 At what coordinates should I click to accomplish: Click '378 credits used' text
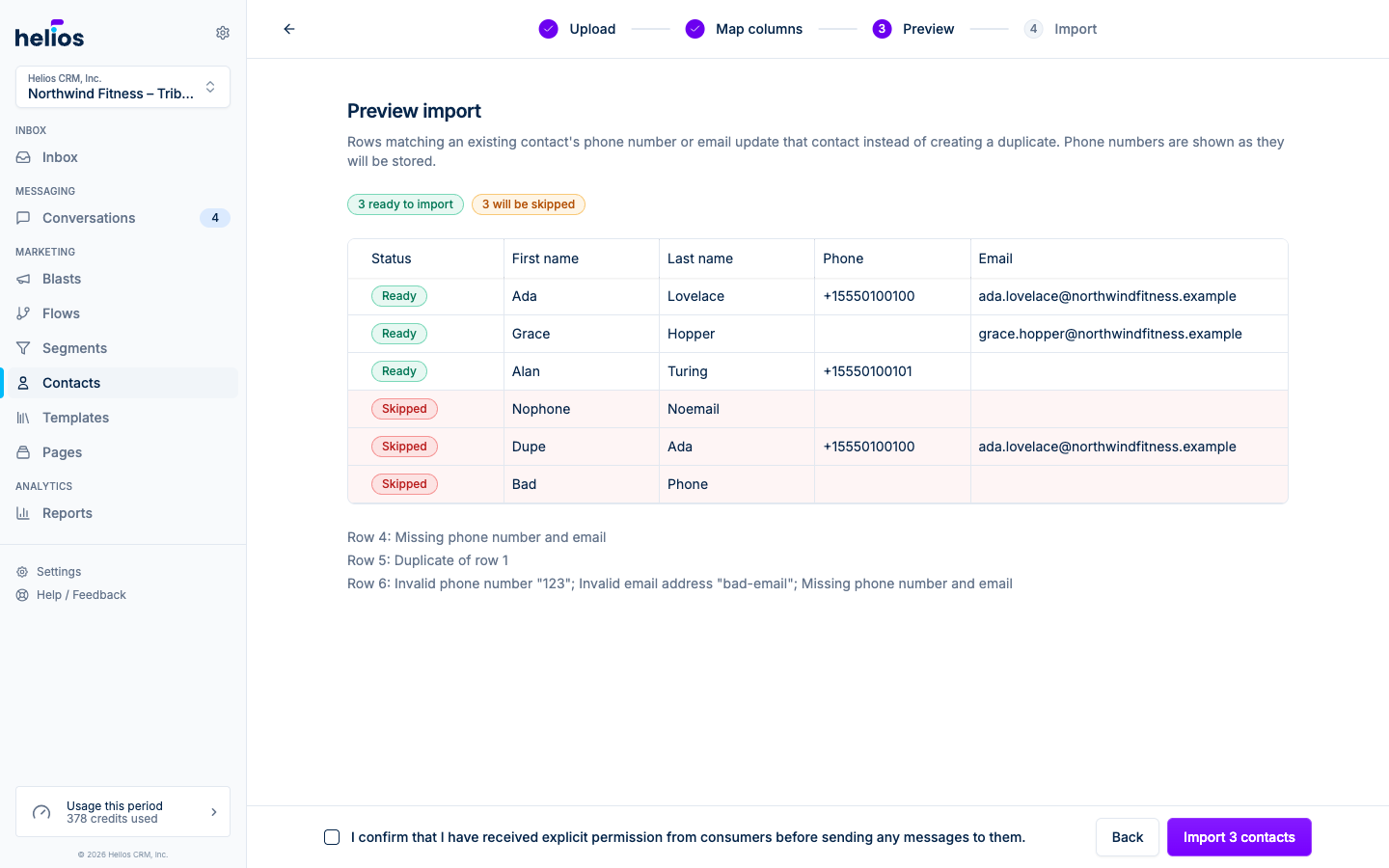pyautogui.click(x=112, y=819)
